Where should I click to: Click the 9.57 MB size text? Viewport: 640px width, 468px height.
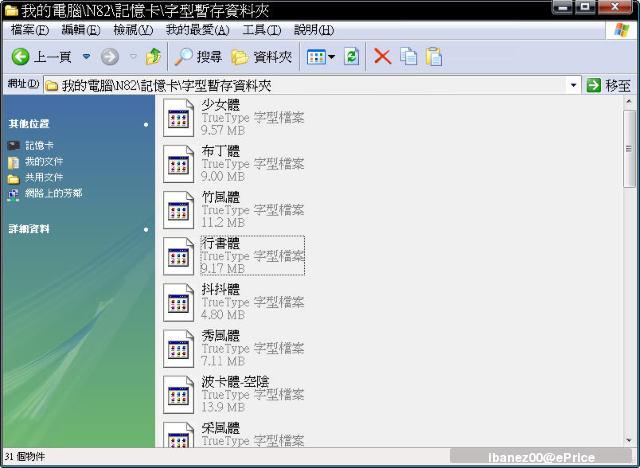(223, 131)
